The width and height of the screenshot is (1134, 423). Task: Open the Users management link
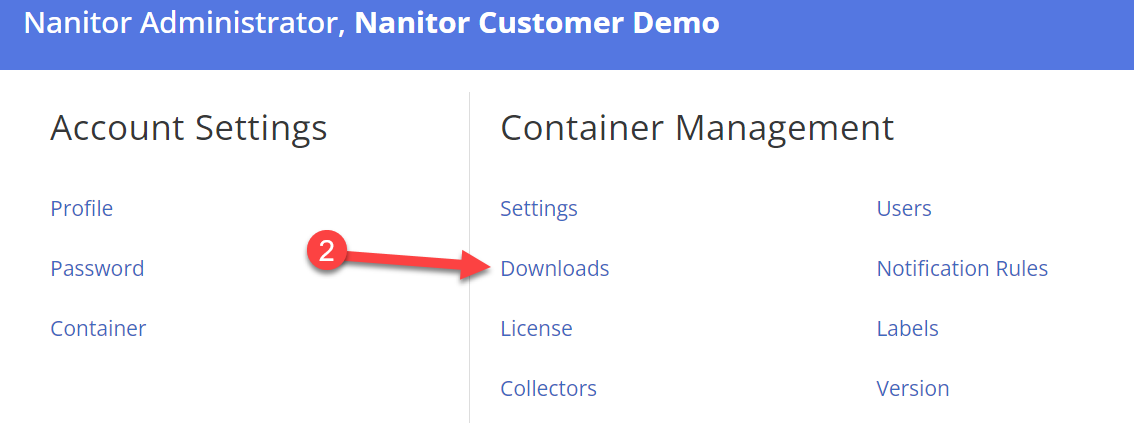click(x=903, y=208)
